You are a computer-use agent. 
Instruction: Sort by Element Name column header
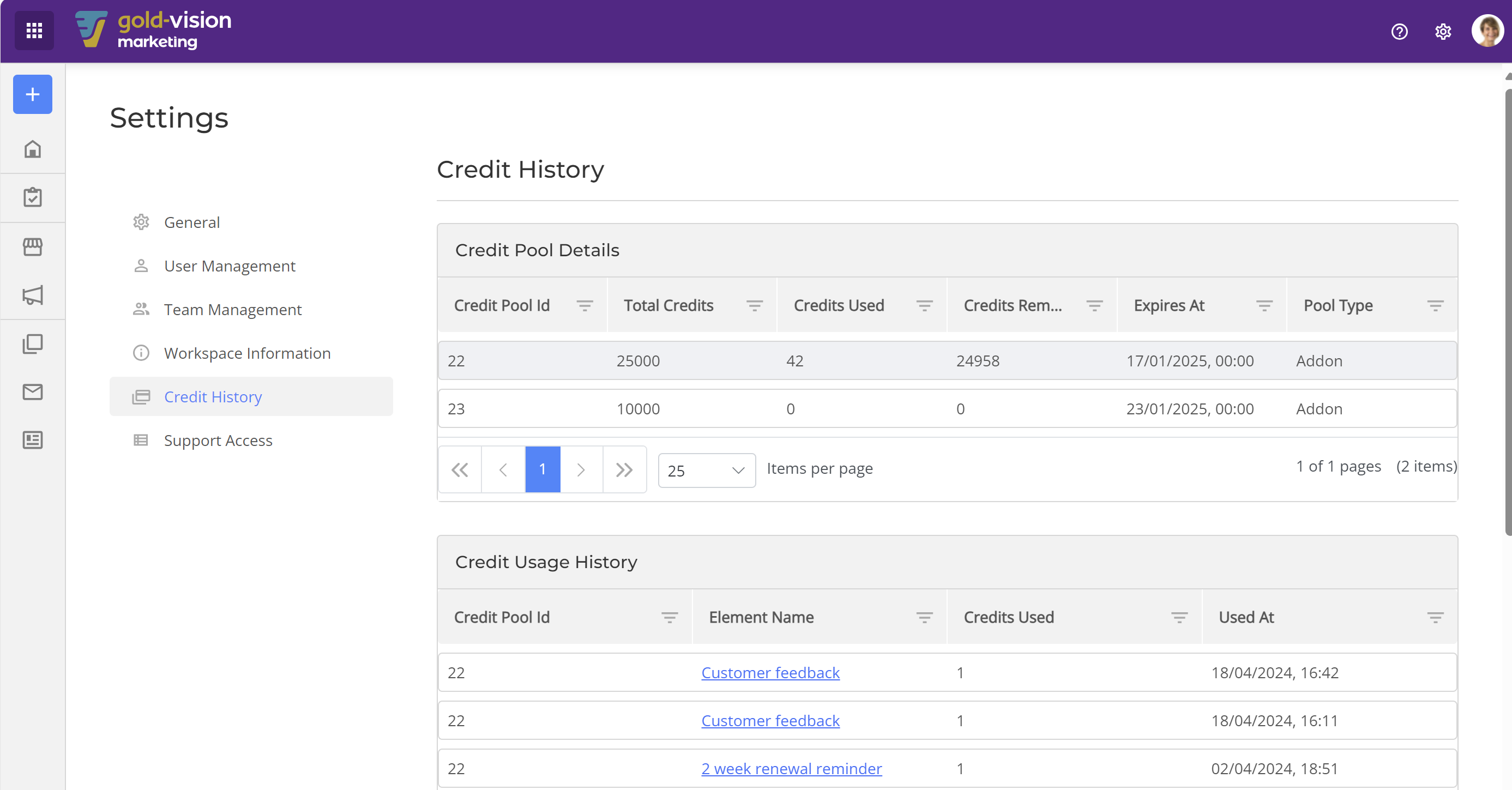click(x=761, y=618)
